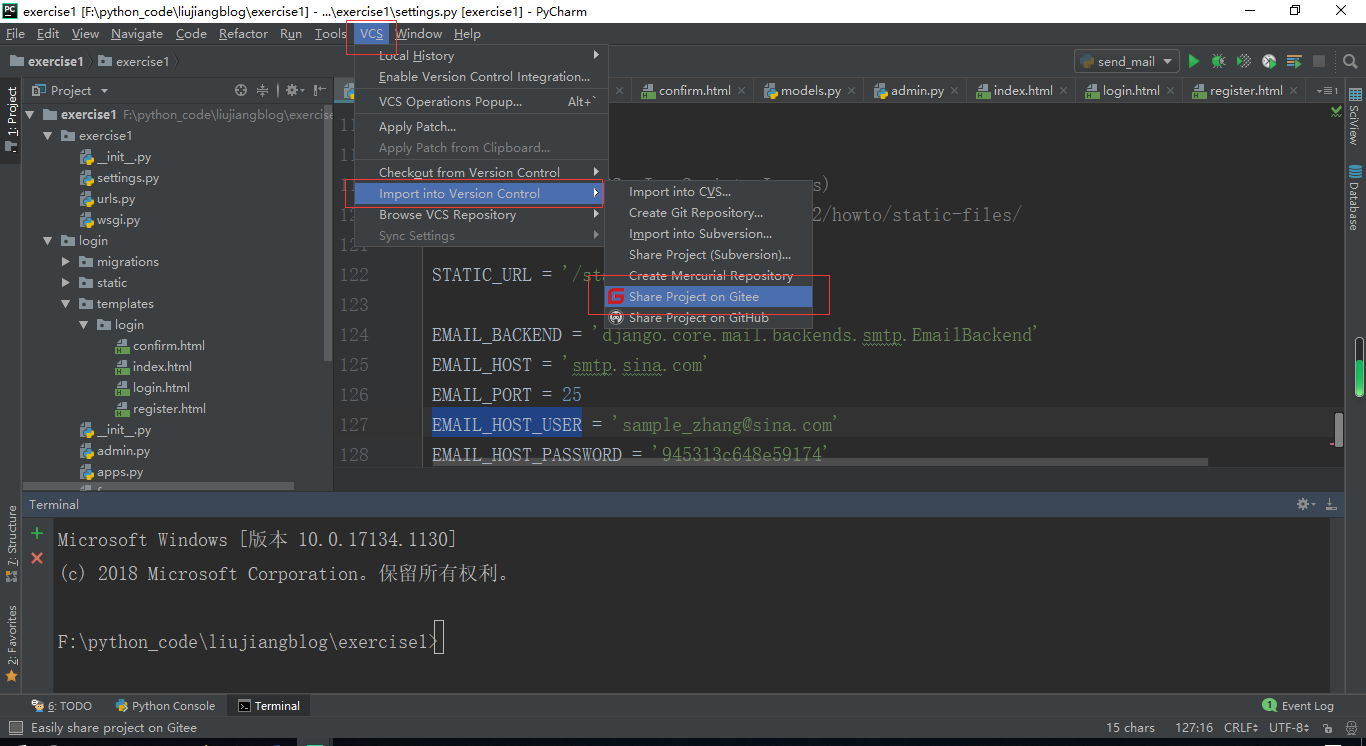
Task: Open the Navigate menu
Action: 137,34
